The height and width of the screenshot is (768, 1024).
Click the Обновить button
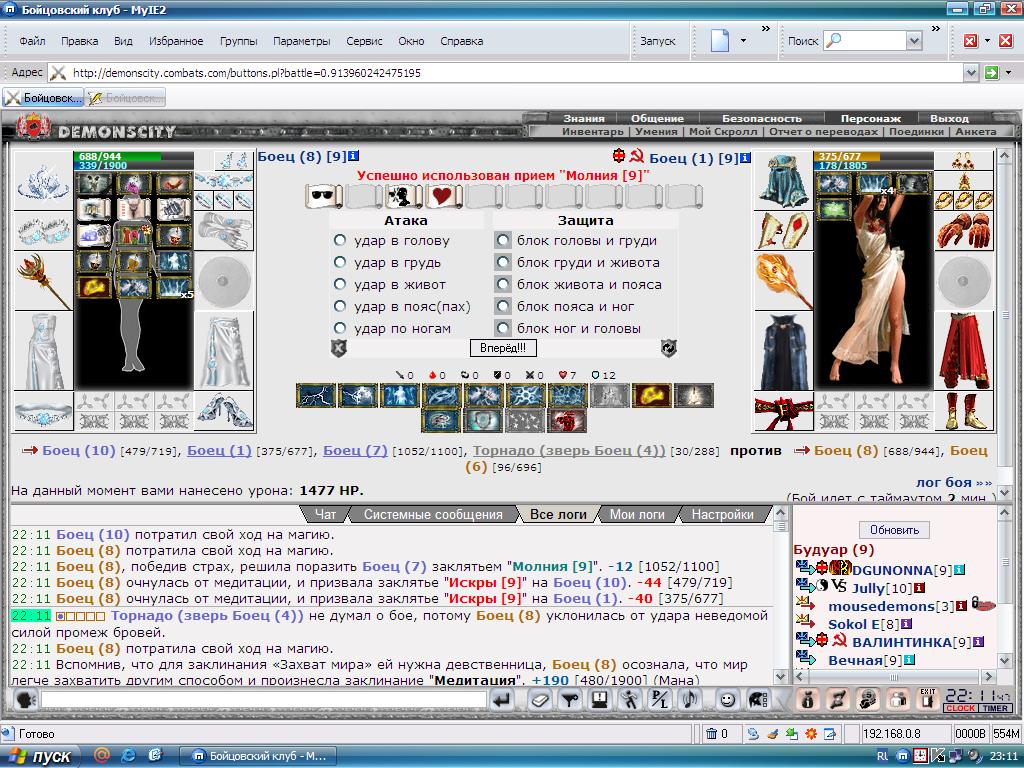[894, 530]
